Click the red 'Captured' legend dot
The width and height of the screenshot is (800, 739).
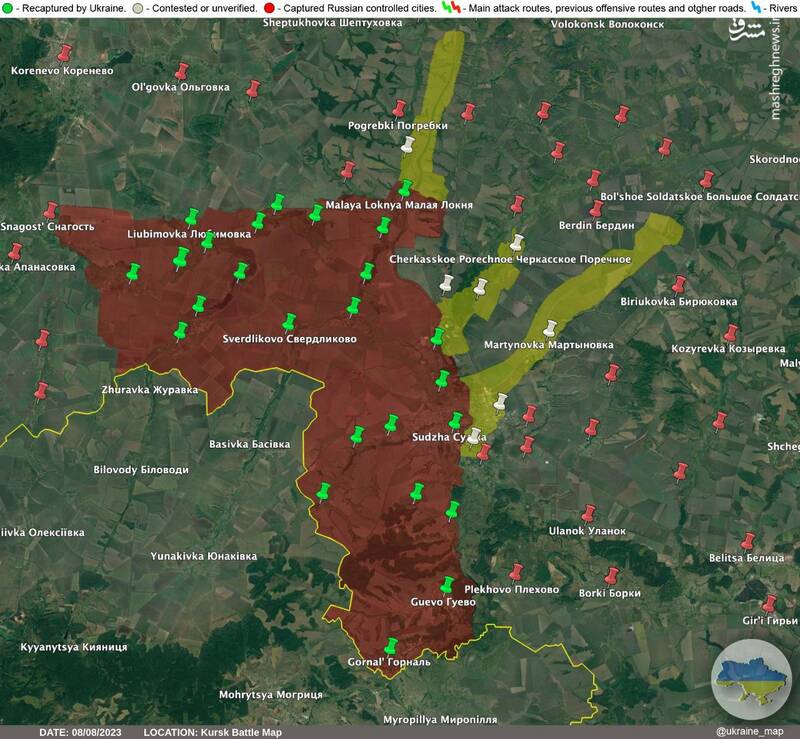[269, 7]
